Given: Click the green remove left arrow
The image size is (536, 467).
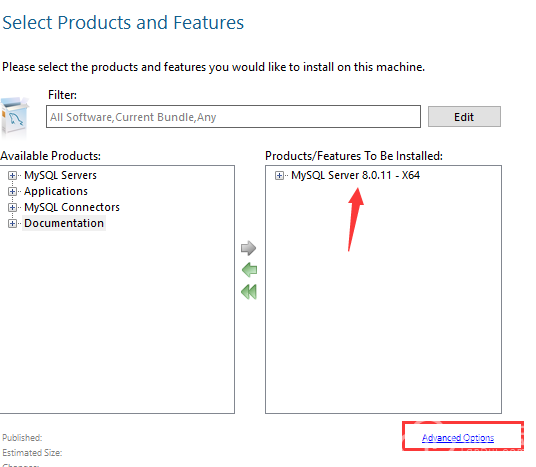Looking at the screenshot, I should [249, 270].
